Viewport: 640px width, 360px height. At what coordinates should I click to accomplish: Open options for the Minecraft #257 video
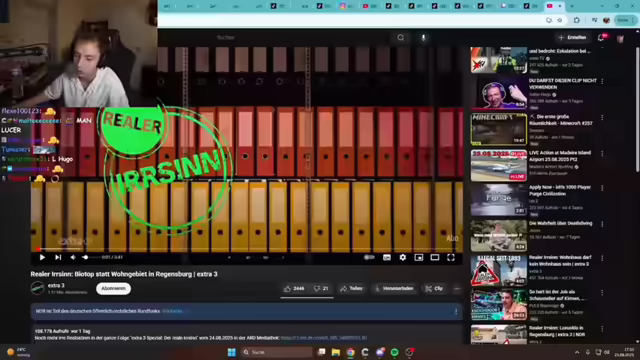coord(602,118)
